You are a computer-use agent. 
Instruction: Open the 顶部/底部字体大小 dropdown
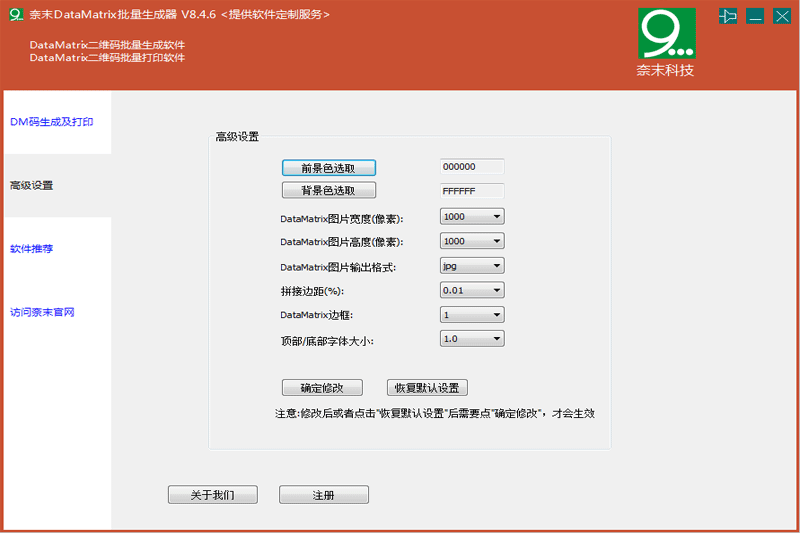click(472, 339)
